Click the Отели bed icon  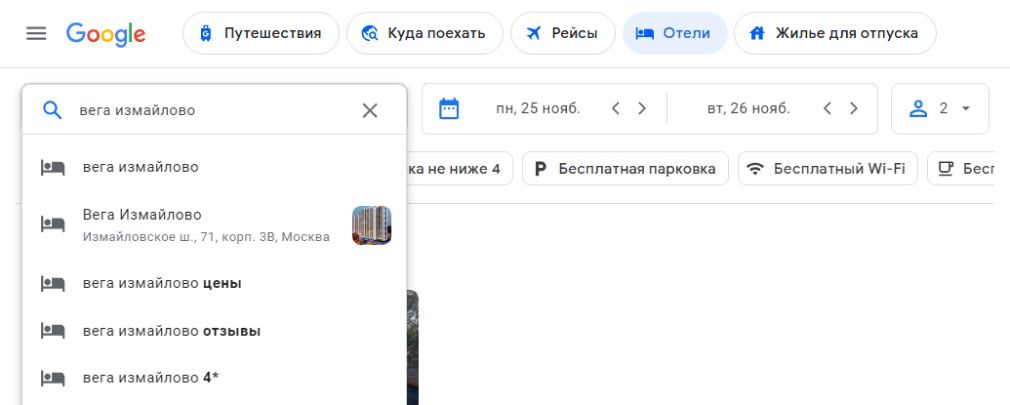pos(645,33)
